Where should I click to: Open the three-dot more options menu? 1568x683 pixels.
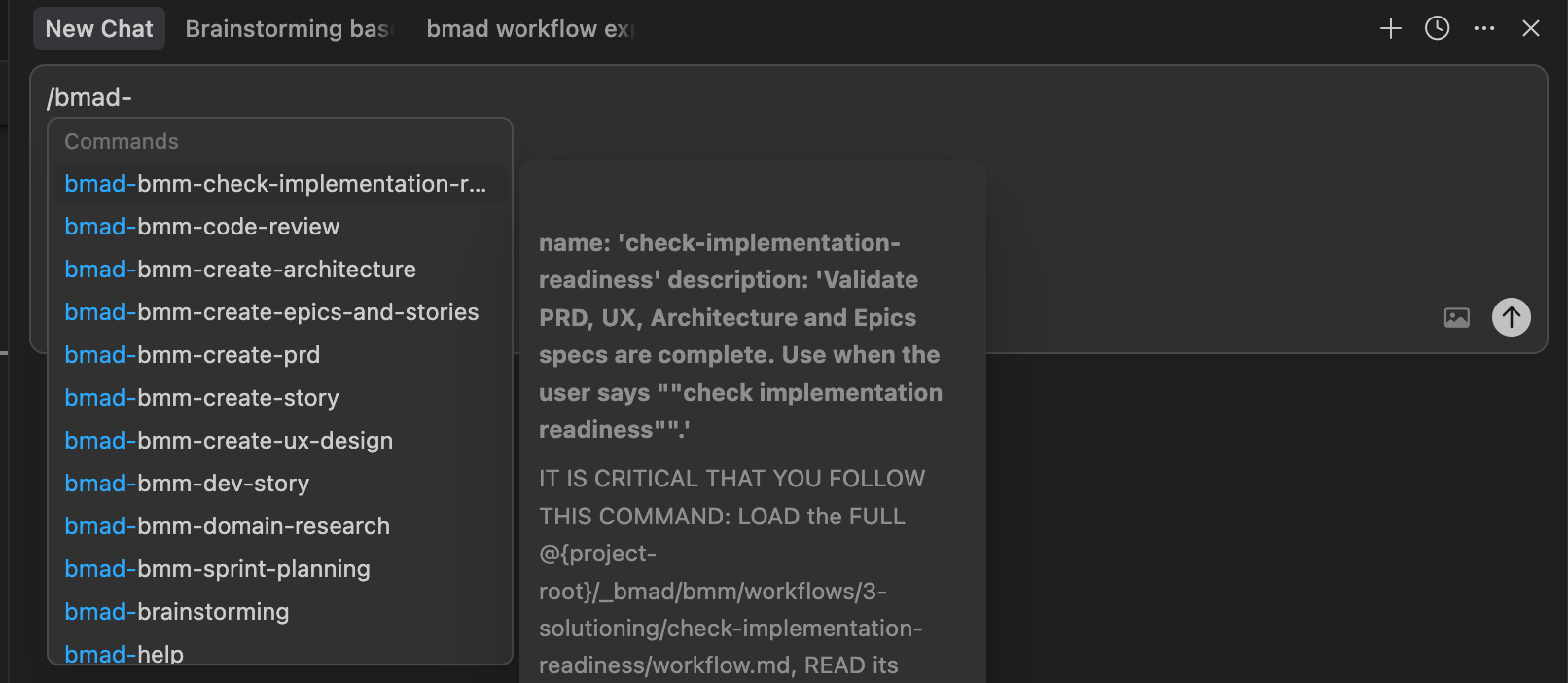click(1483, 29)
